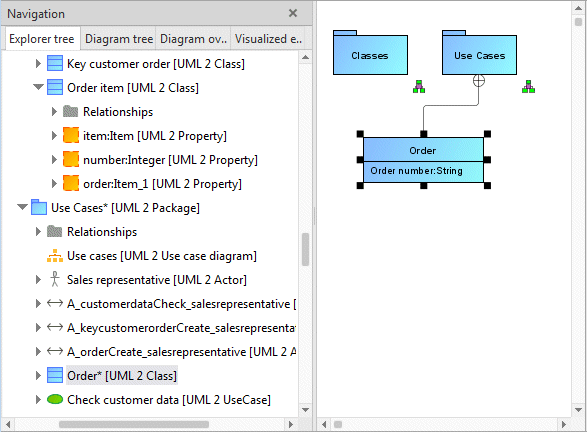This screenshot has width=587, height=432.
Task: Select A_orderCreate_salesrepresentative association item
Action: pos(181,352)
